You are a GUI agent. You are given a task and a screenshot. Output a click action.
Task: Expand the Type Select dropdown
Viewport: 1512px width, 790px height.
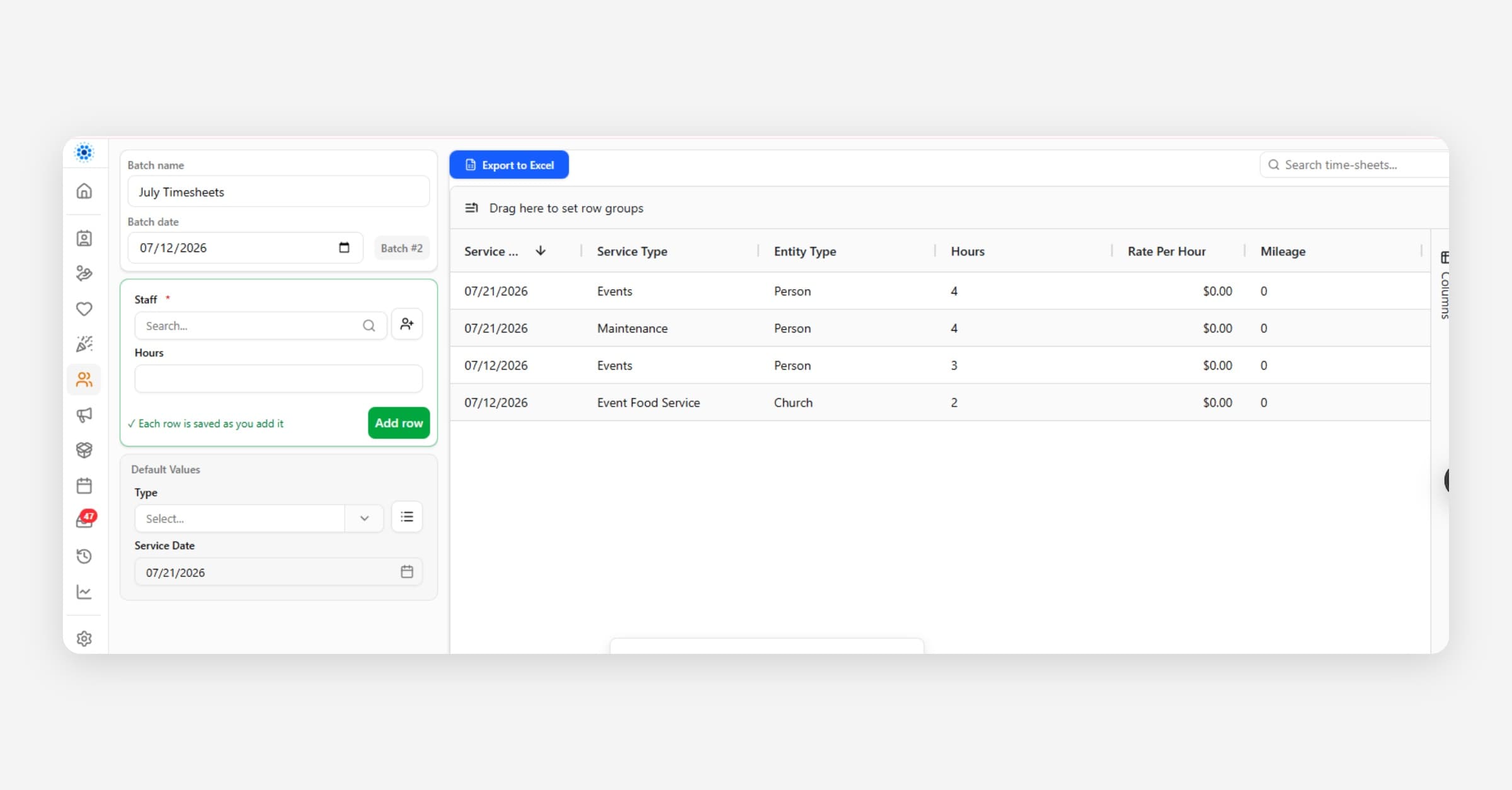[259, 518]
